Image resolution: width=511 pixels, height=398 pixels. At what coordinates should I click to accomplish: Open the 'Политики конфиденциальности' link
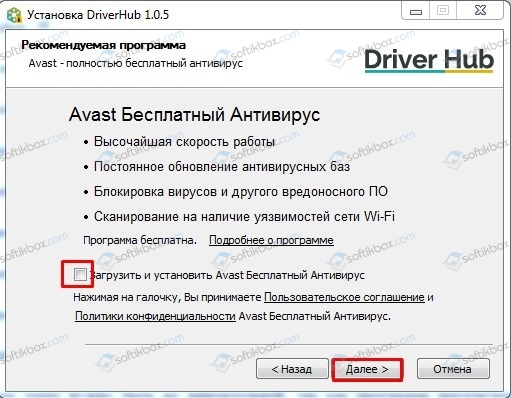155,316
